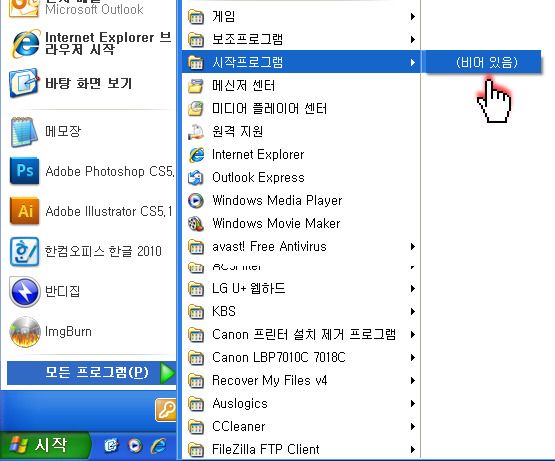Viewport: 555px width, 461px height.
Task: Click Internet Explorer icon in programs list
Action: coord(196,155)
